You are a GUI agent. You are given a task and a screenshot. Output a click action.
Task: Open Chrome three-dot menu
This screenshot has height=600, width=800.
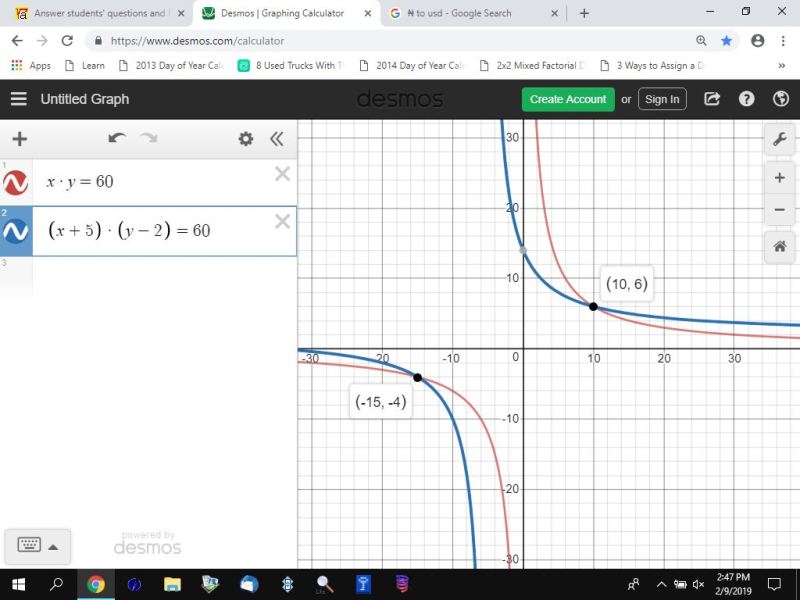coord(783,41)
